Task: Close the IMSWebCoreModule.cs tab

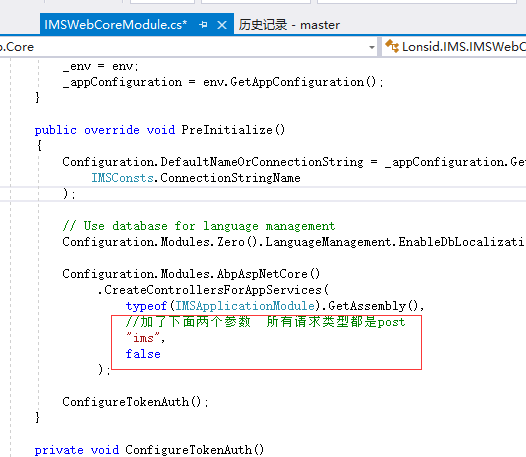Action: pos(222,25)
